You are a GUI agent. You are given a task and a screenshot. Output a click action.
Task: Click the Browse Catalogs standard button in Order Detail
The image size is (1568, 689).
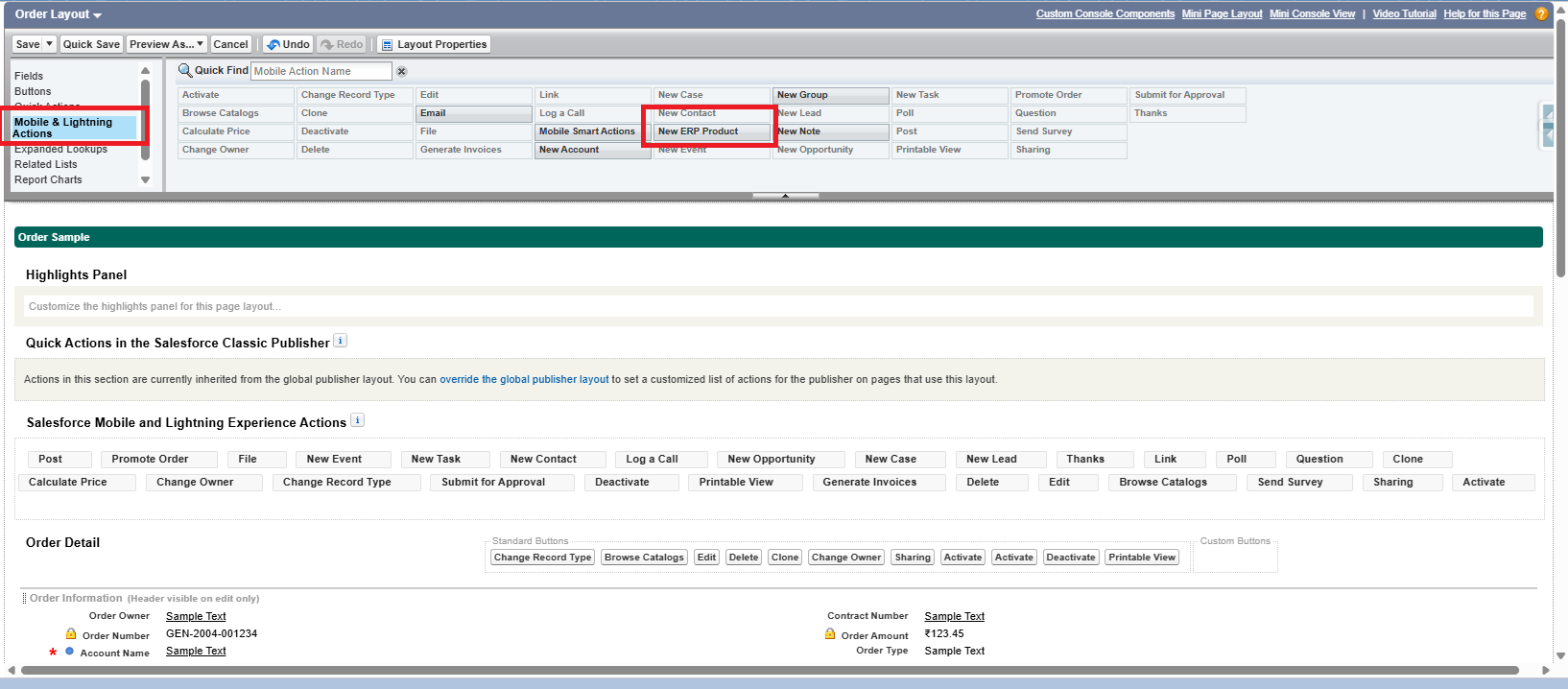point(645,557)
